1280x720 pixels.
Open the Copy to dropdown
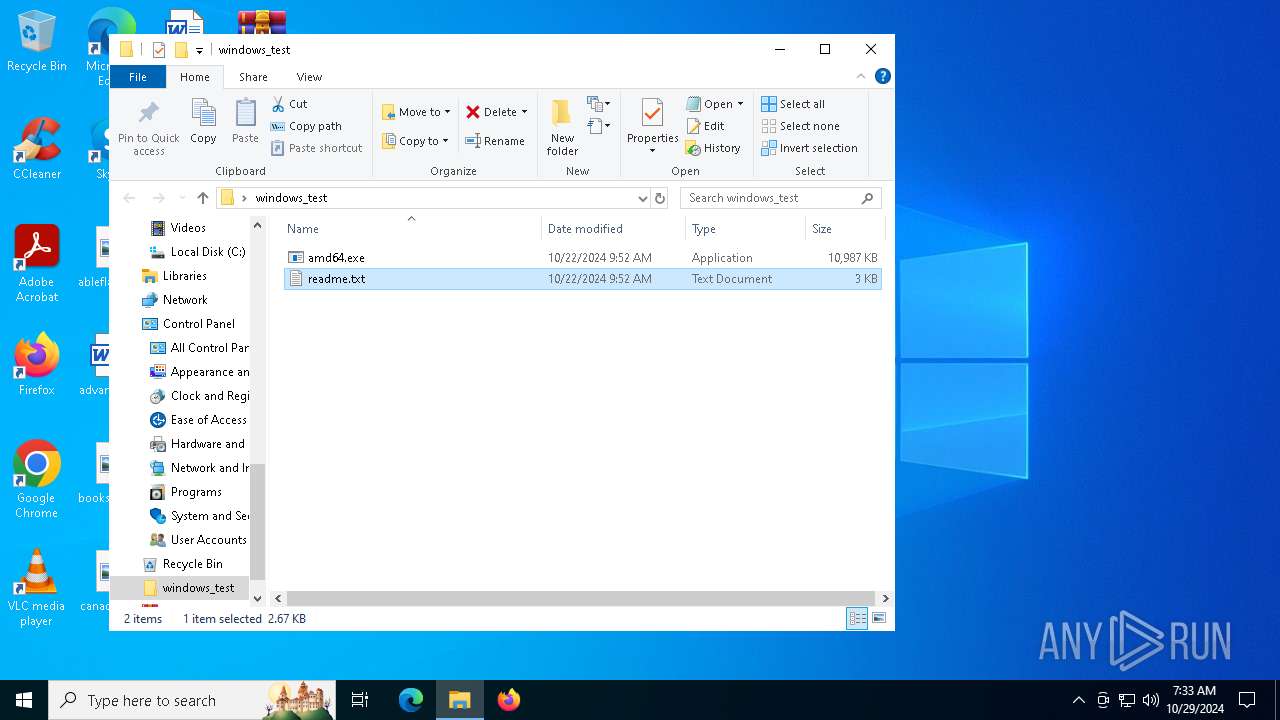tap(415, 141)
